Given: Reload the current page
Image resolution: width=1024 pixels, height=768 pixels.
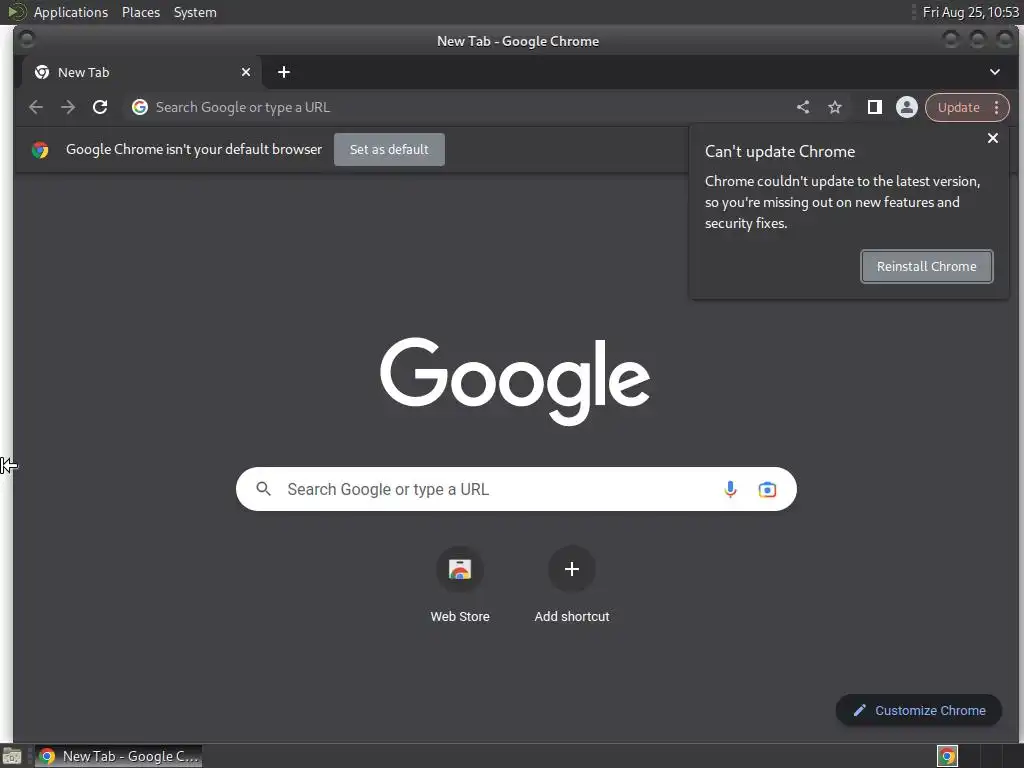Looking at the screenshot, I should point(100,107).
